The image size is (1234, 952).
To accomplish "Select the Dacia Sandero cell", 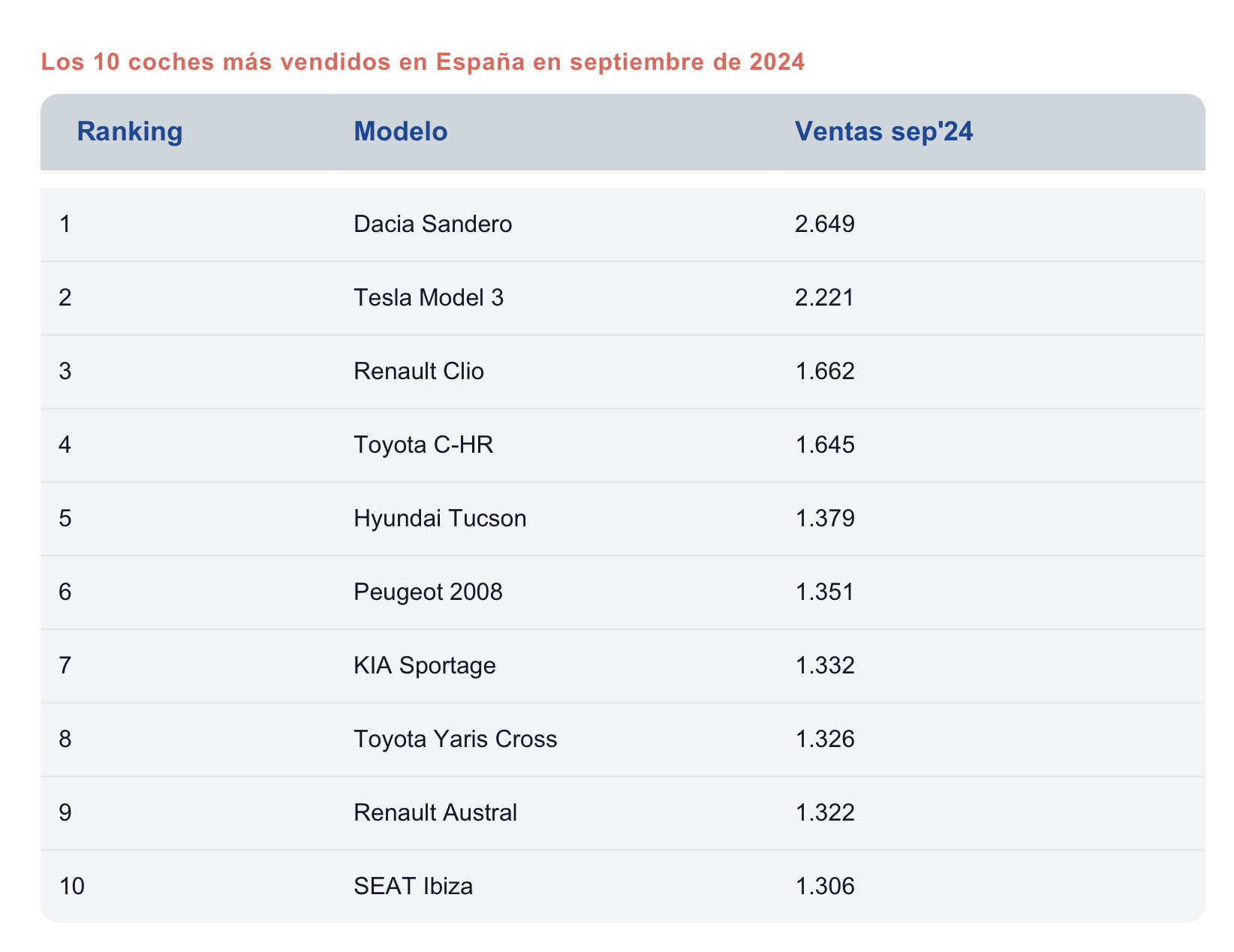I will pyautogui.click(x=433, y=224).
